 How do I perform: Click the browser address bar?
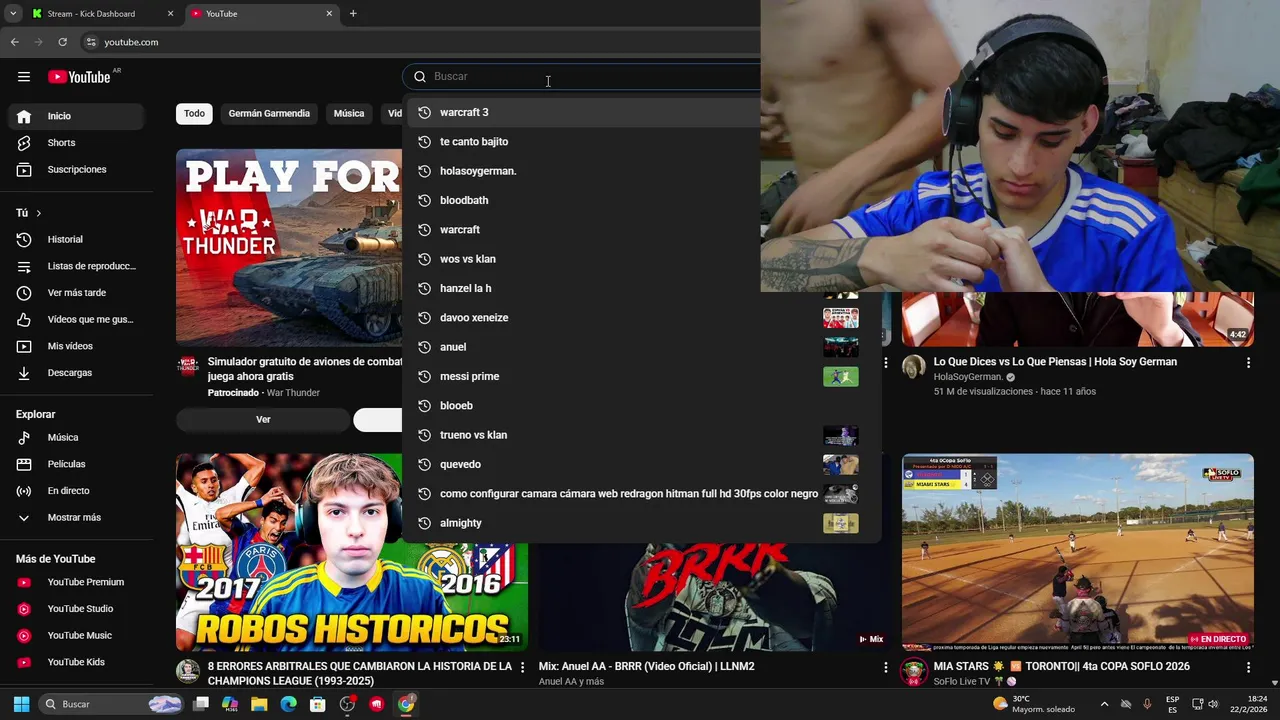point(420,42)
